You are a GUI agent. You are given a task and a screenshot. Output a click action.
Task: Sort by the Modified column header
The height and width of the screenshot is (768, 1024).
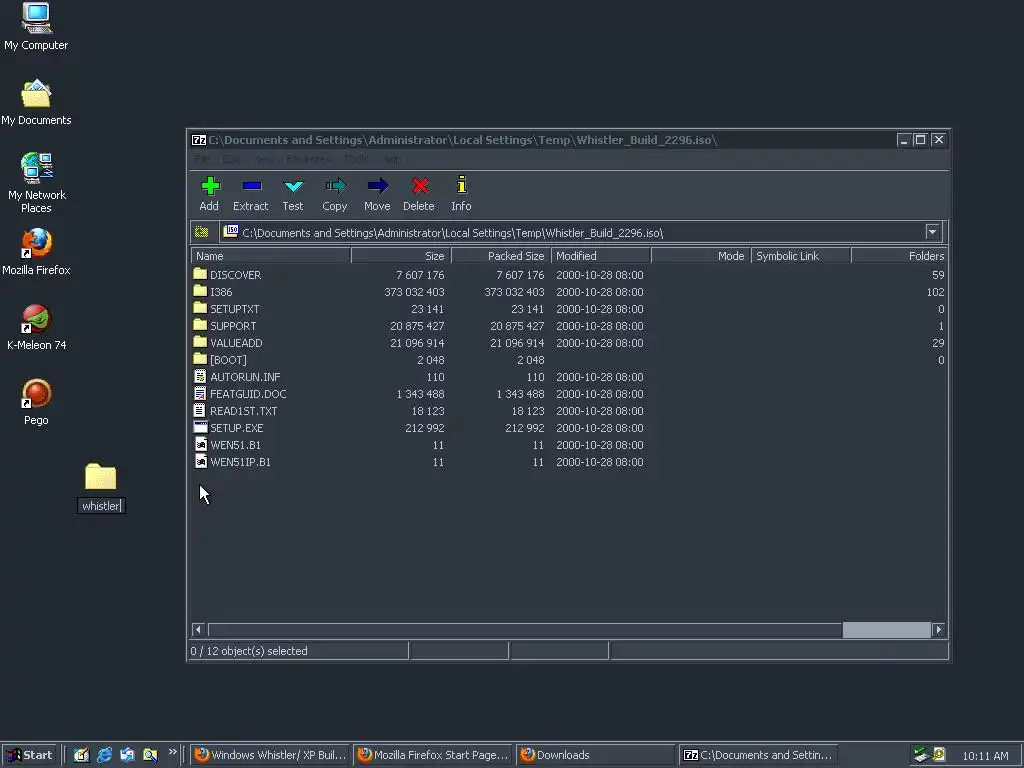pyautogui.click(x=601, y=256)
